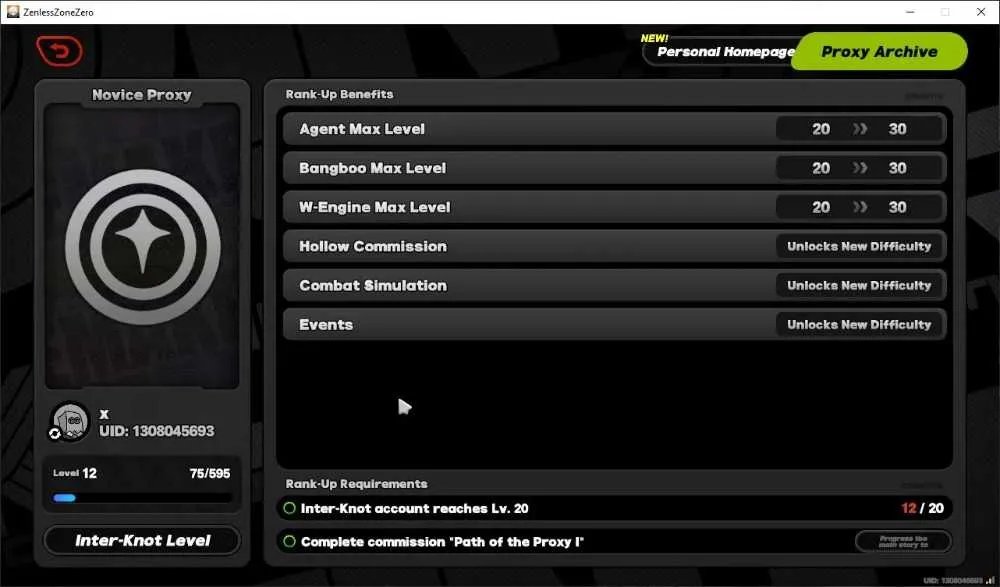Click the player avatar icon
The image size is (1000, 587).
click(70, 421)
